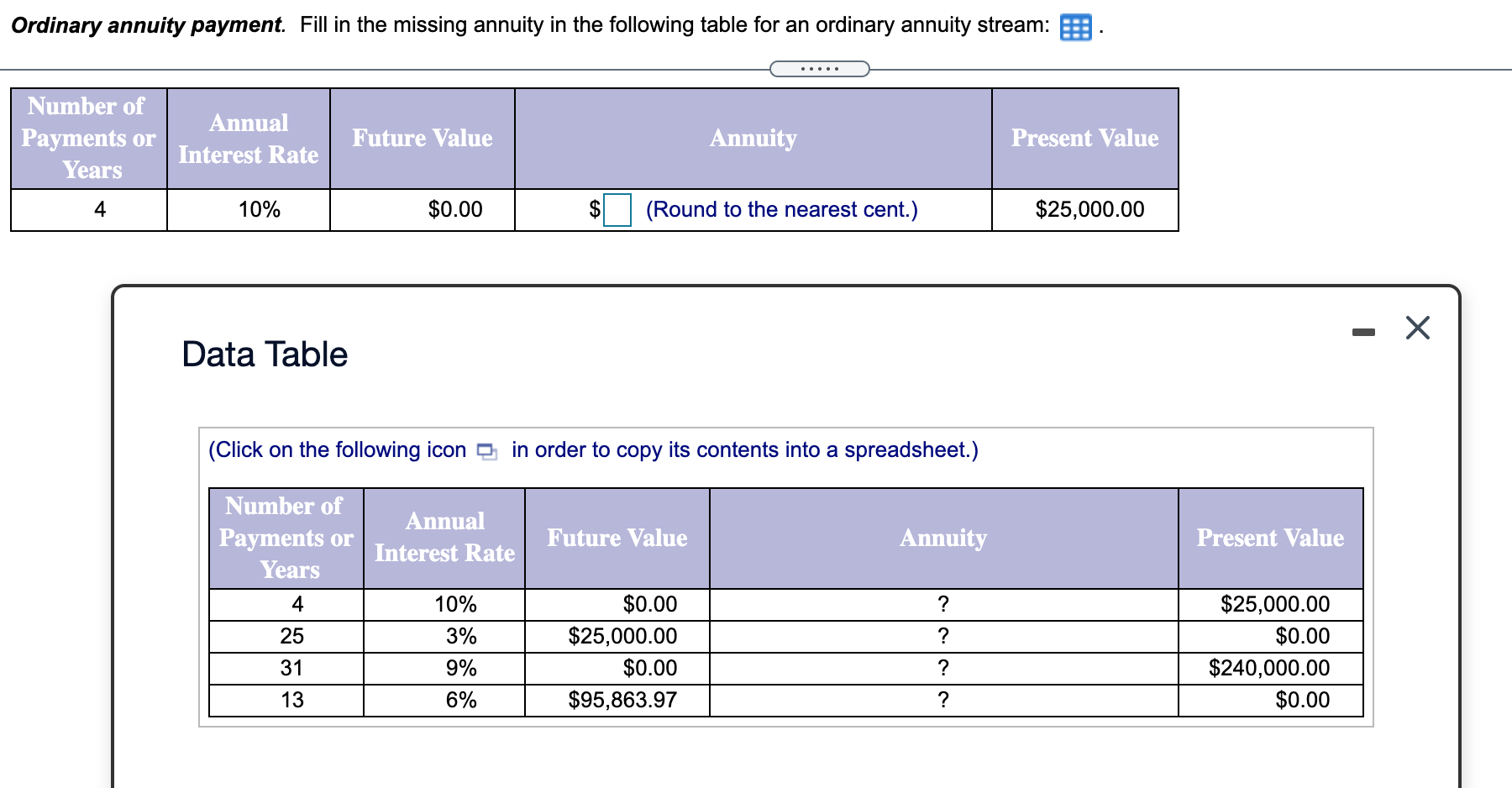Click the '(Round to the nearest cent.)' text
Screen dimensions: 1512x788
tap(781, 209)
